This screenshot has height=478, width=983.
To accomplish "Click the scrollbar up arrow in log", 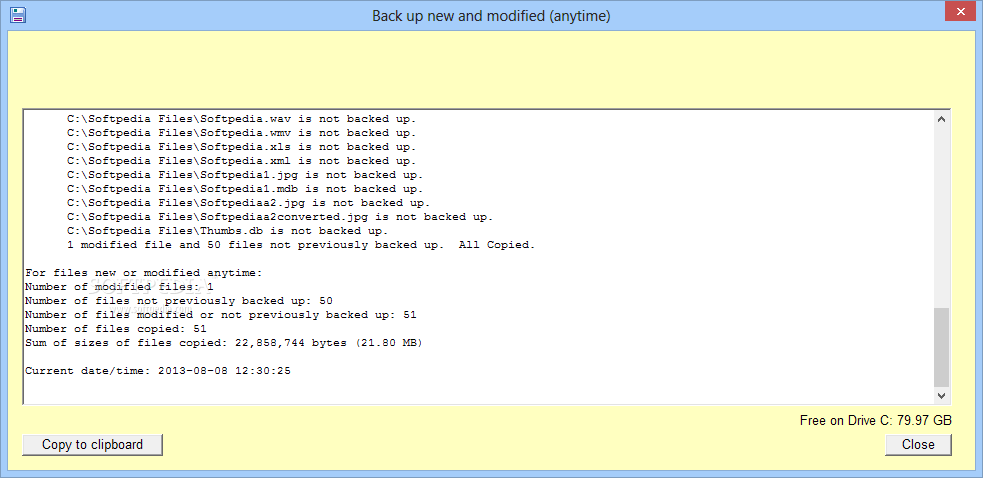I will click(x=942, y=118).
